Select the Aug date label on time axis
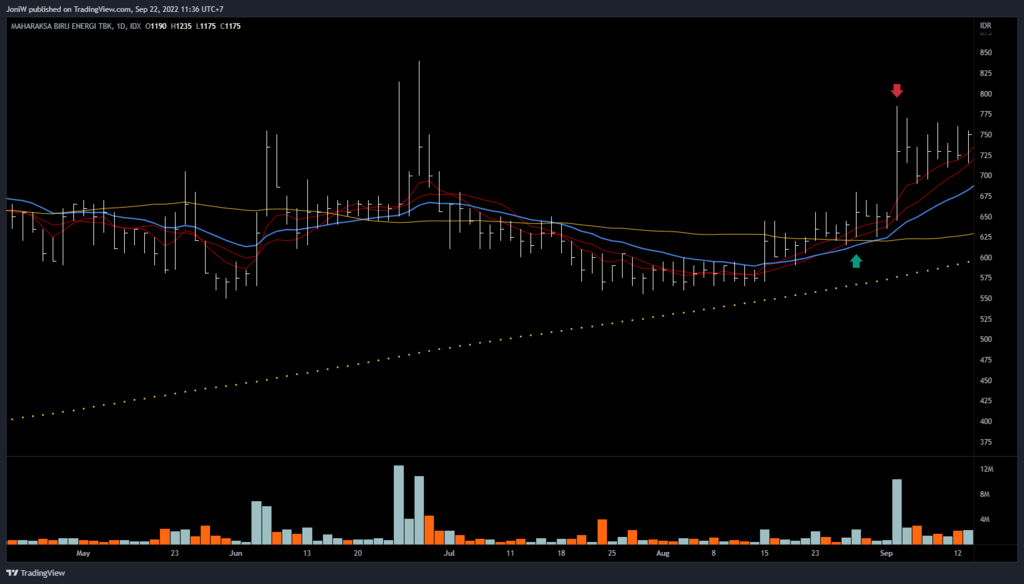This screenshot has width=1024, height=584. (x=663, y=552)
